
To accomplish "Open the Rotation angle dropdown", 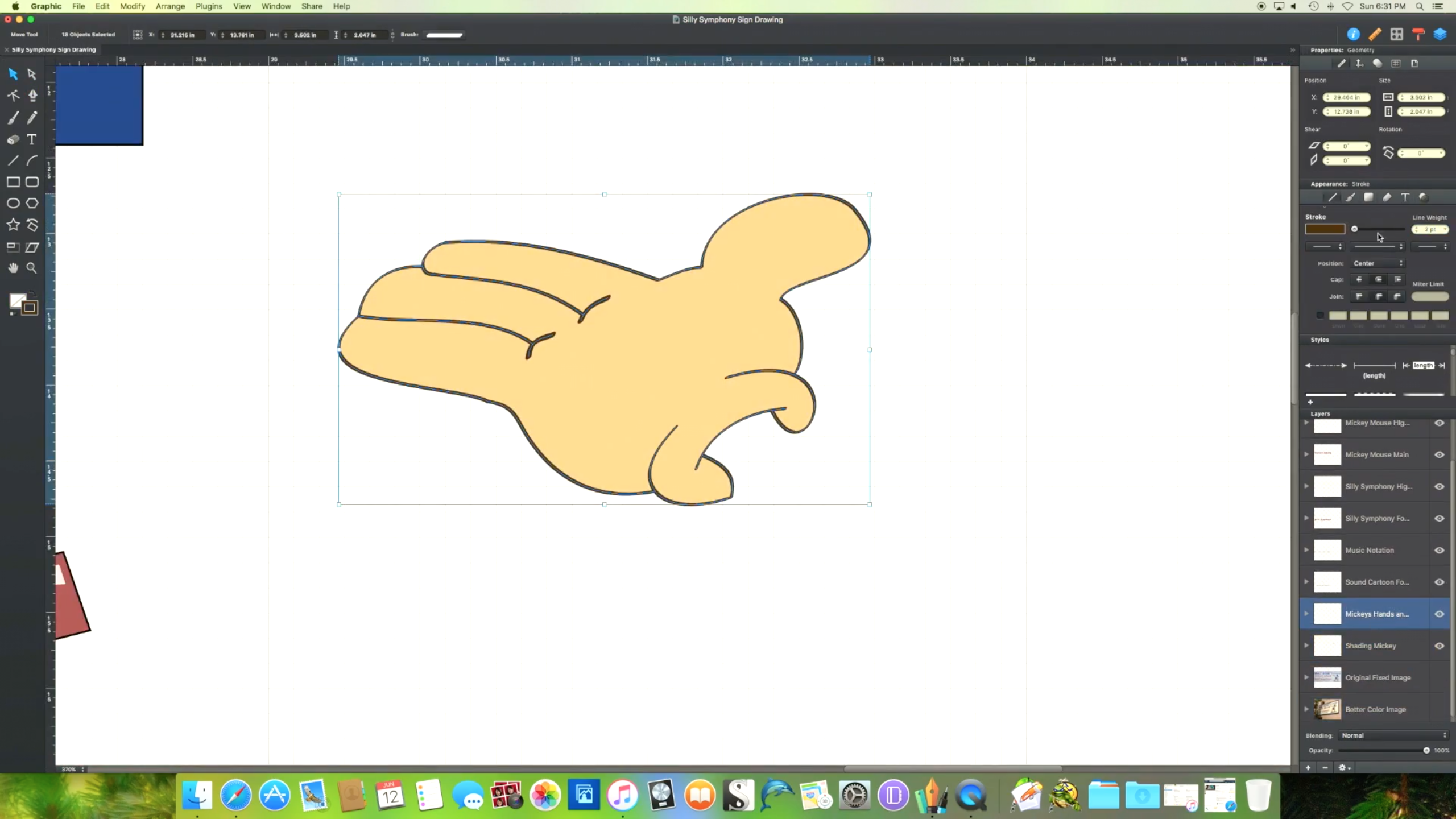I will click(1441, 153).
